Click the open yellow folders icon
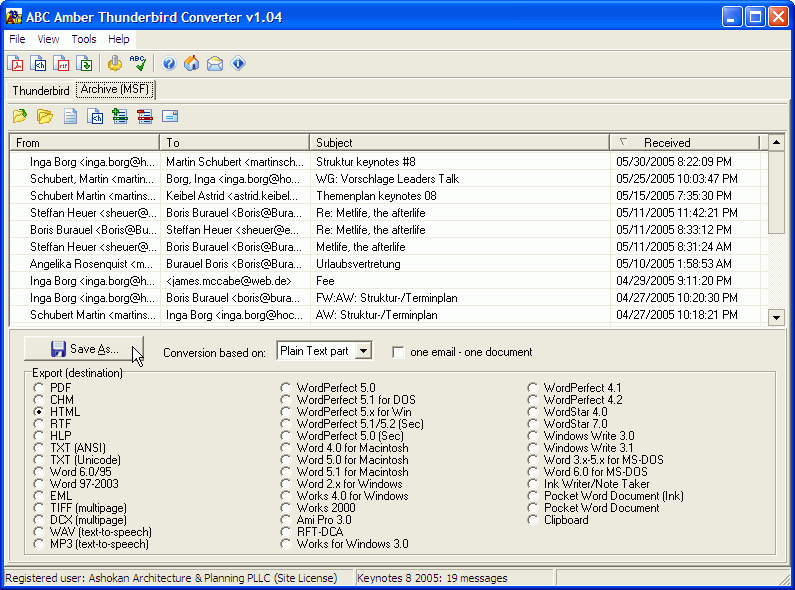 pyautogui.click(x=45, y=117)
